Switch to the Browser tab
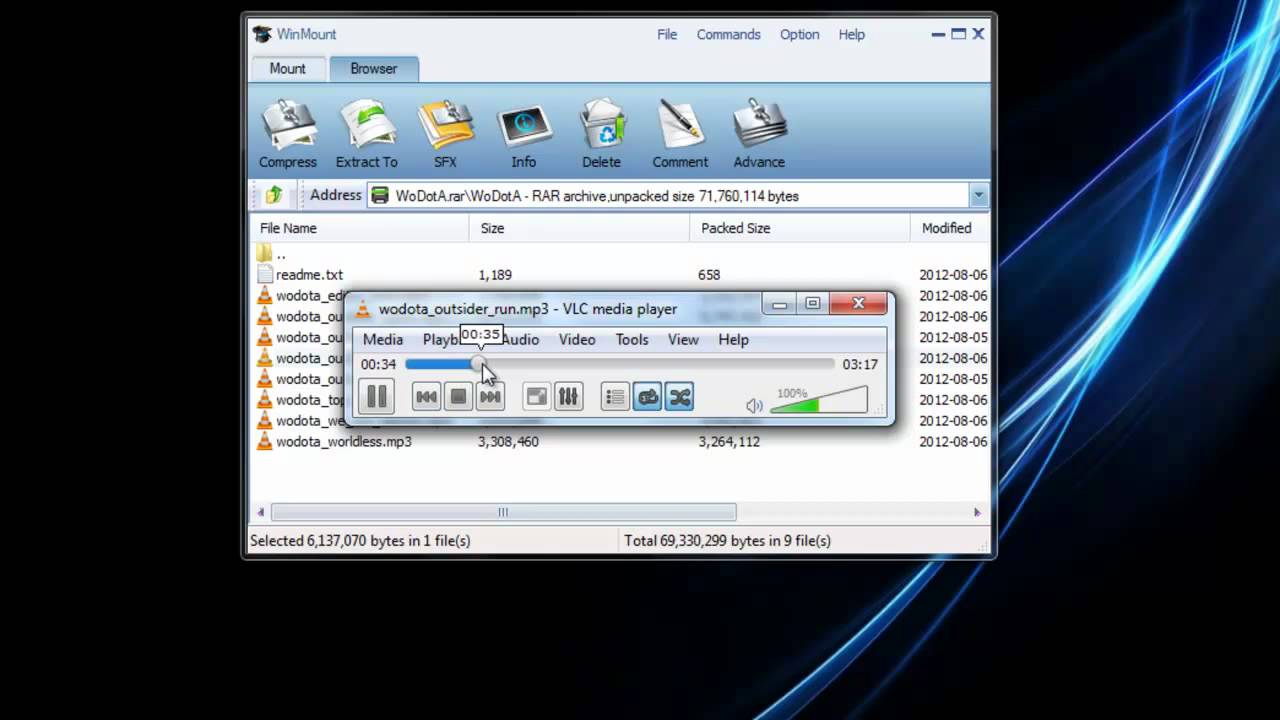Screen dimensions: 1280x720 (x=373, y=68)
